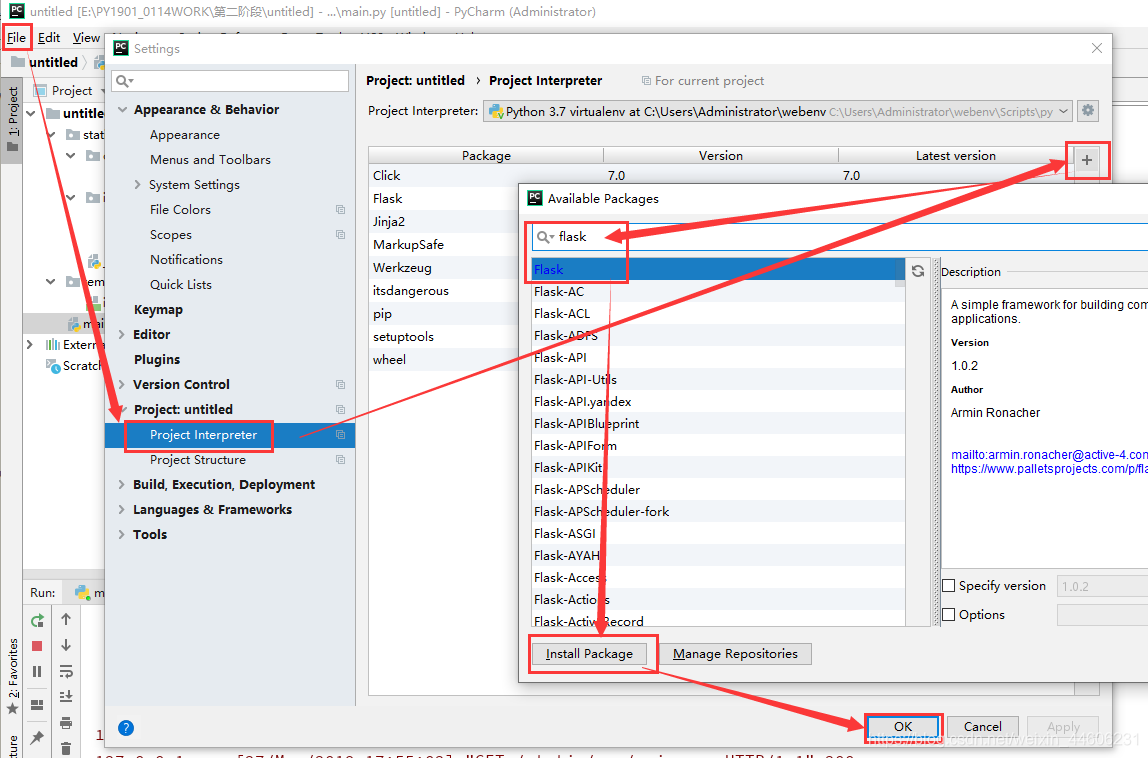This screenshot has width=1148, height=758.
Task: Pin the Run tab
Action: click(37, 737)
